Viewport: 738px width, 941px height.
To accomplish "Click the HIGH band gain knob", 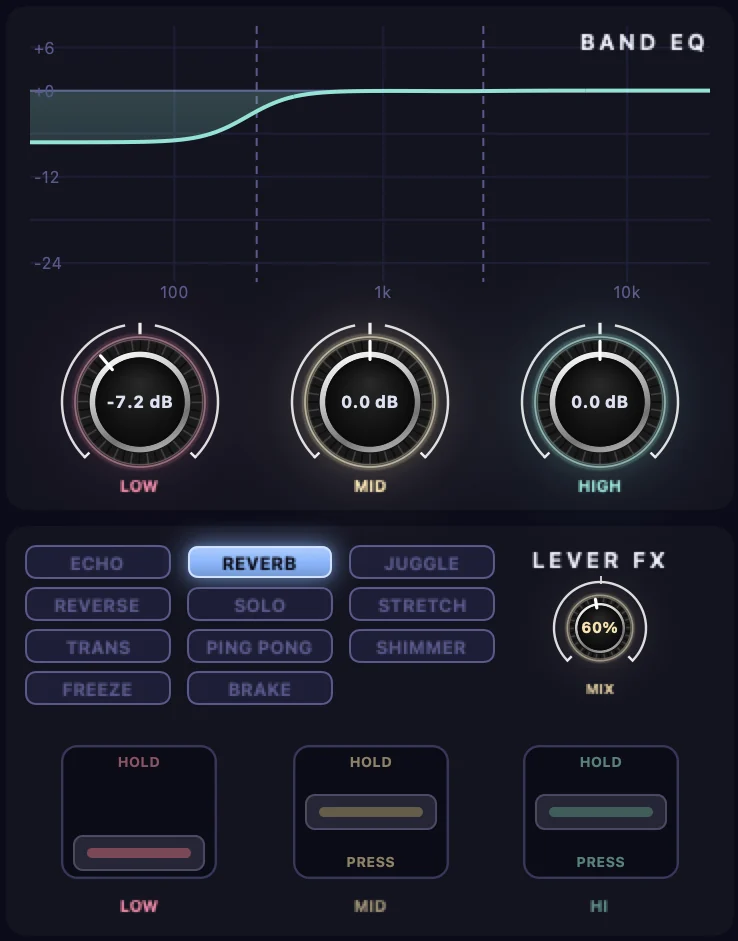I will [x=599, y=401].
